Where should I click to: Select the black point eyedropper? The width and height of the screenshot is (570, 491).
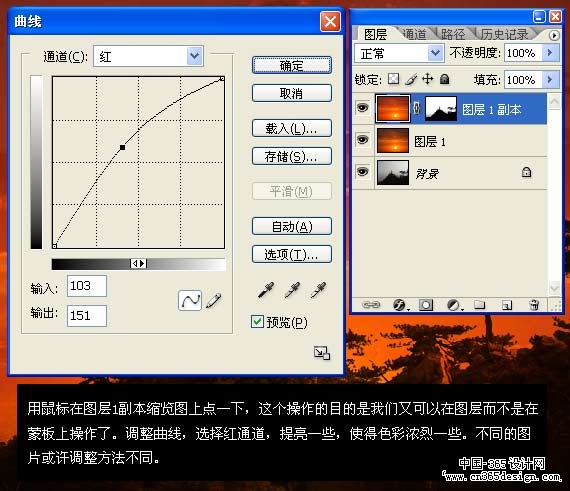pos(266,290)
